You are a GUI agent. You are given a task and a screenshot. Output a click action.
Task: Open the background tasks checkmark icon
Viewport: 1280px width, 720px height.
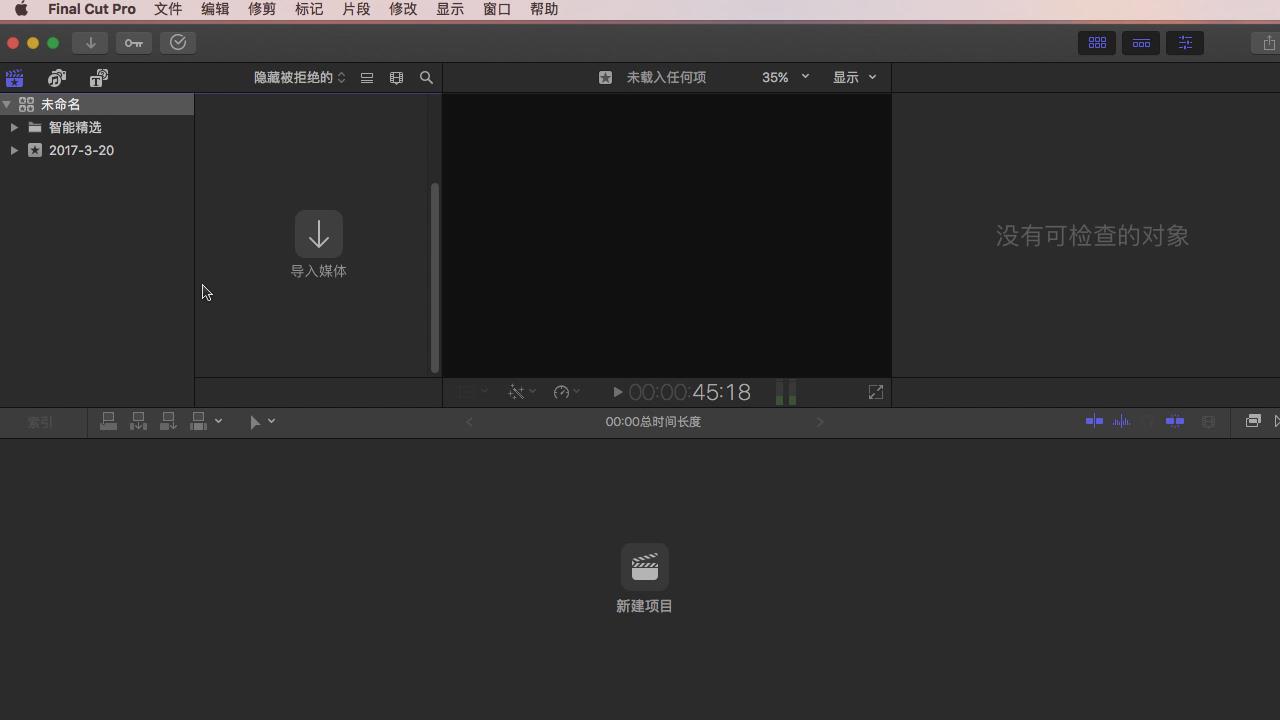pos(178,43)
